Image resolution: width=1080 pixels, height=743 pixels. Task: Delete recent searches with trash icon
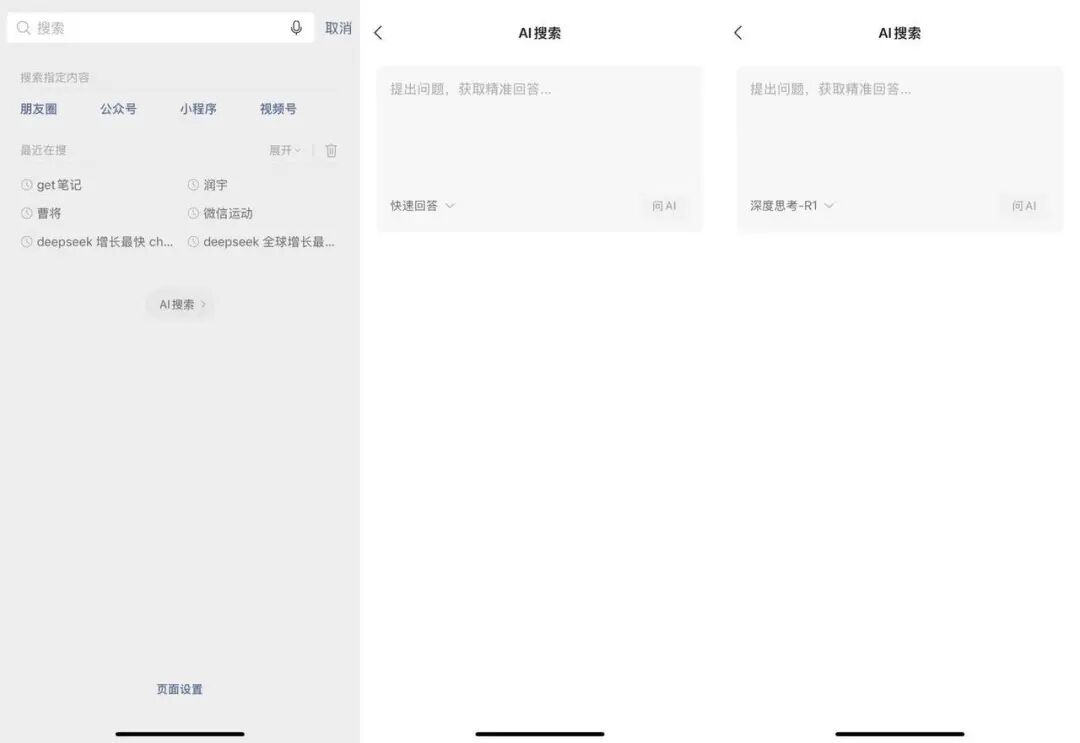331,150
